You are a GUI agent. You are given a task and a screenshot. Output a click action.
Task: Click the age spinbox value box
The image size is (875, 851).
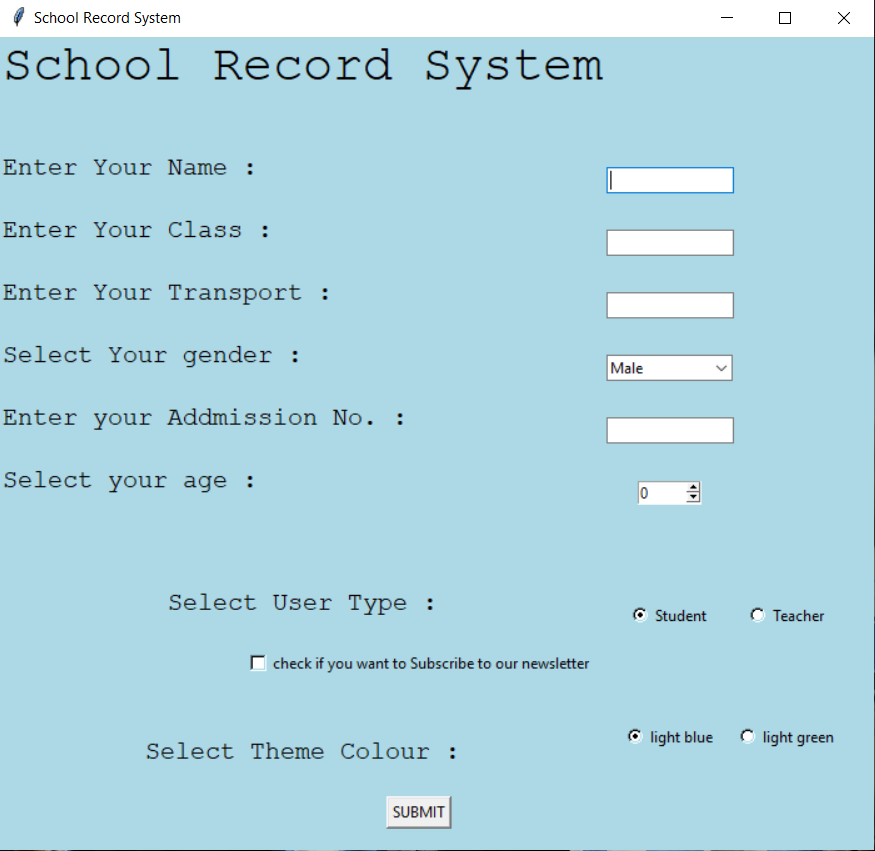(660, 492)
